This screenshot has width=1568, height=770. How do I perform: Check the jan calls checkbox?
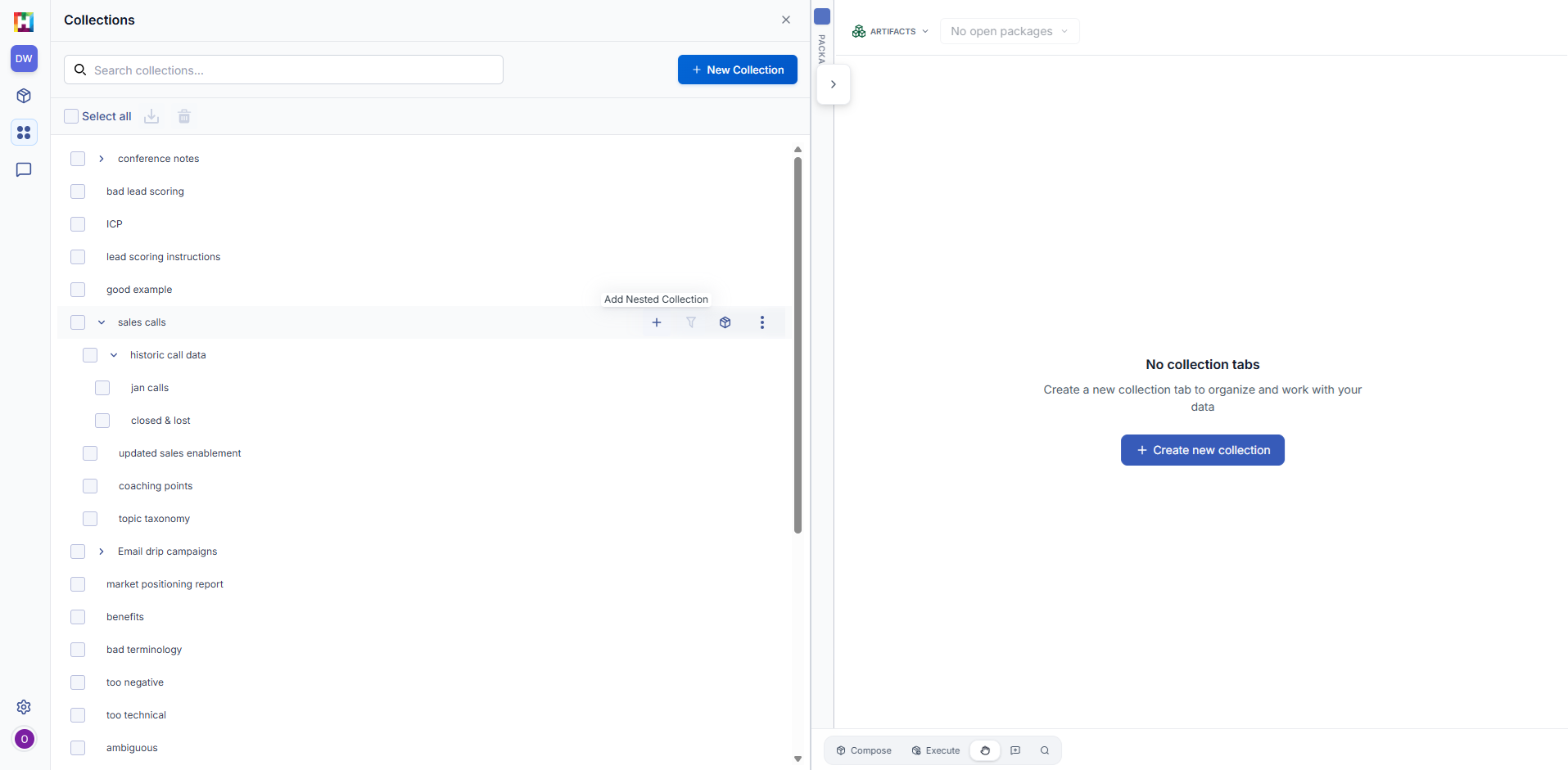[102, 387]
